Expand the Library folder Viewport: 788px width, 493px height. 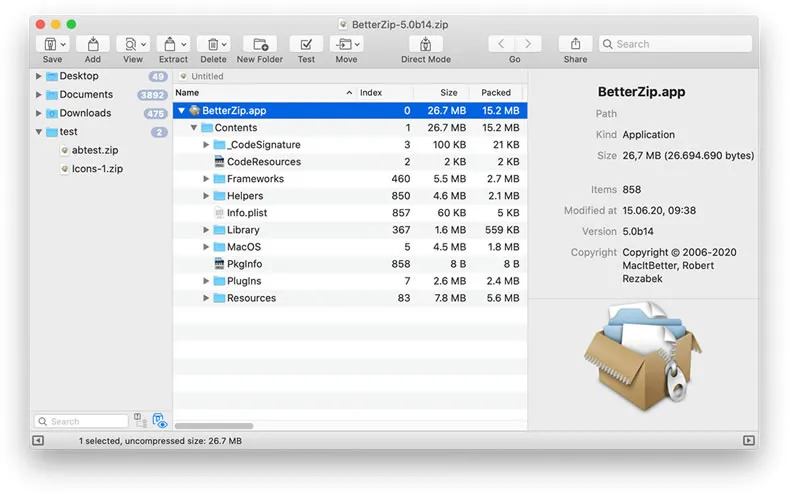coord(206,230)
